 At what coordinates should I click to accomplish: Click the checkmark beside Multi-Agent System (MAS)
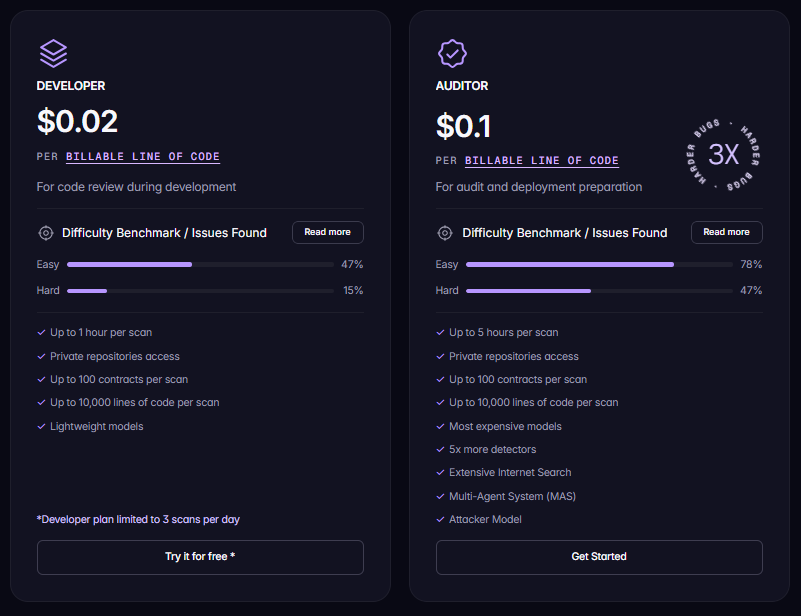coord(438,496)
